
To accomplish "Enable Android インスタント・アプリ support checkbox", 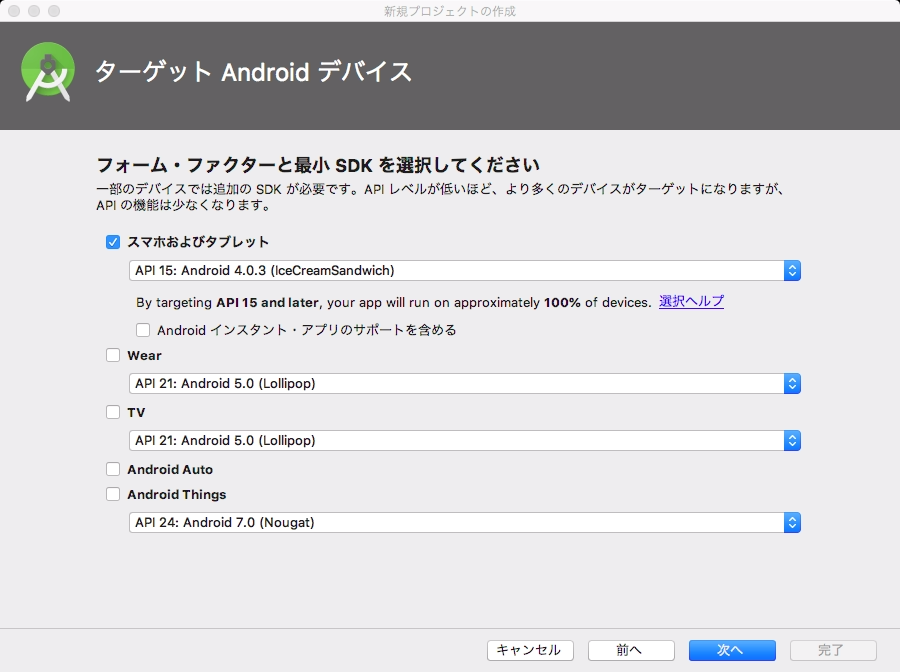I will tap(143, 329).
